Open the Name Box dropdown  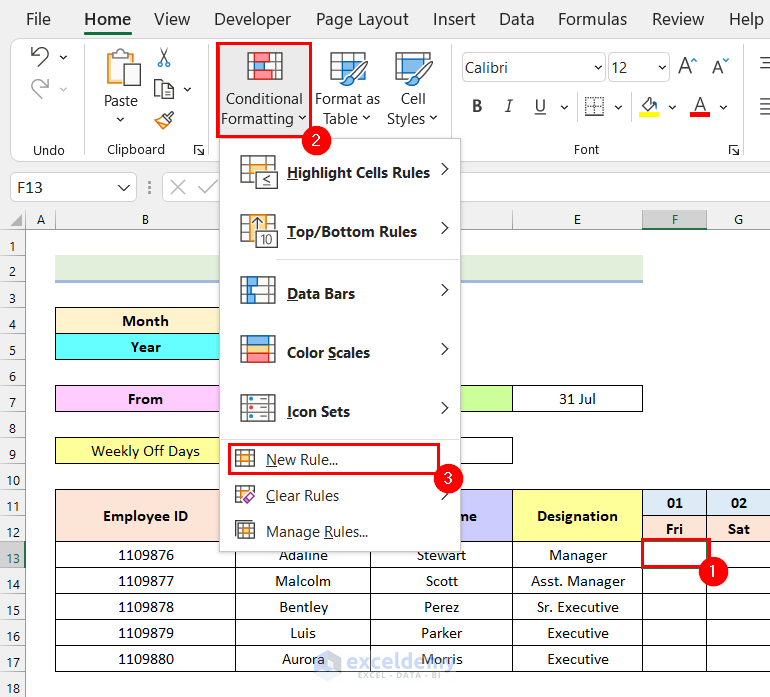point(124,188)
